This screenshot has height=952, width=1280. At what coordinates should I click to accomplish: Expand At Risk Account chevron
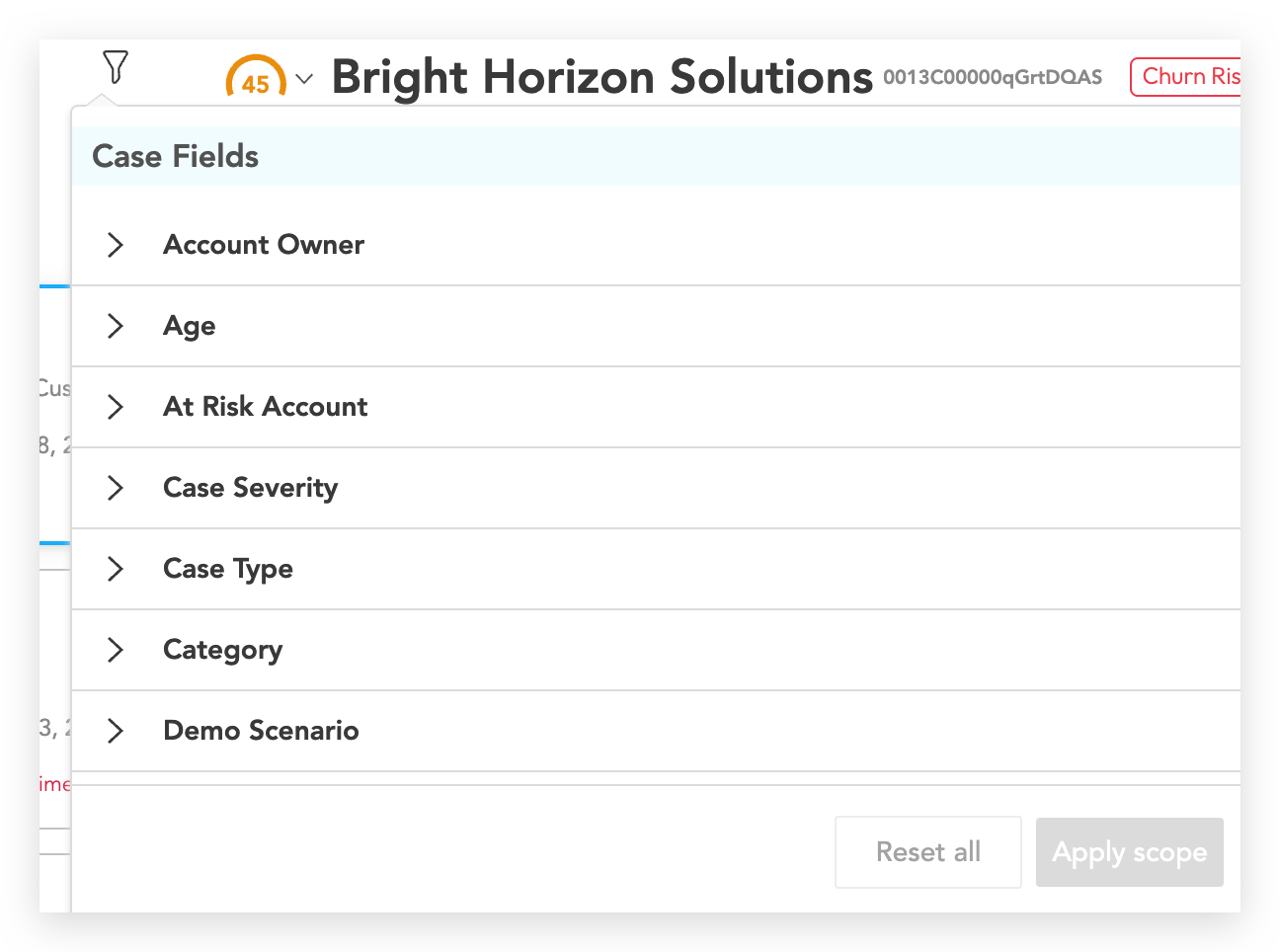[x=116, y=407]
